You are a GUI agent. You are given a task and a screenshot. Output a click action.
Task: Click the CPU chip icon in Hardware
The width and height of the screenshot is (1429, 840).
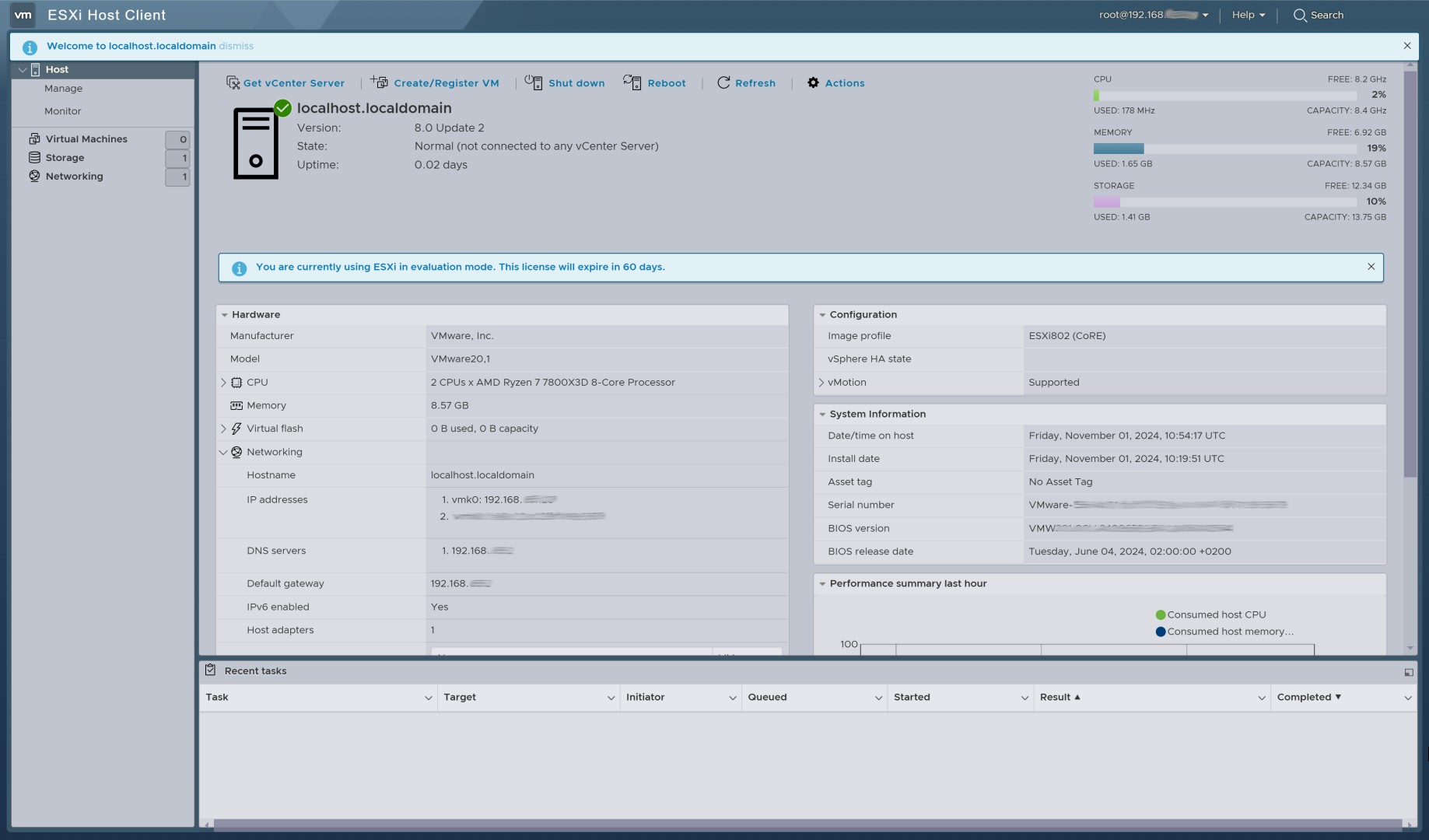pos(236,383)
